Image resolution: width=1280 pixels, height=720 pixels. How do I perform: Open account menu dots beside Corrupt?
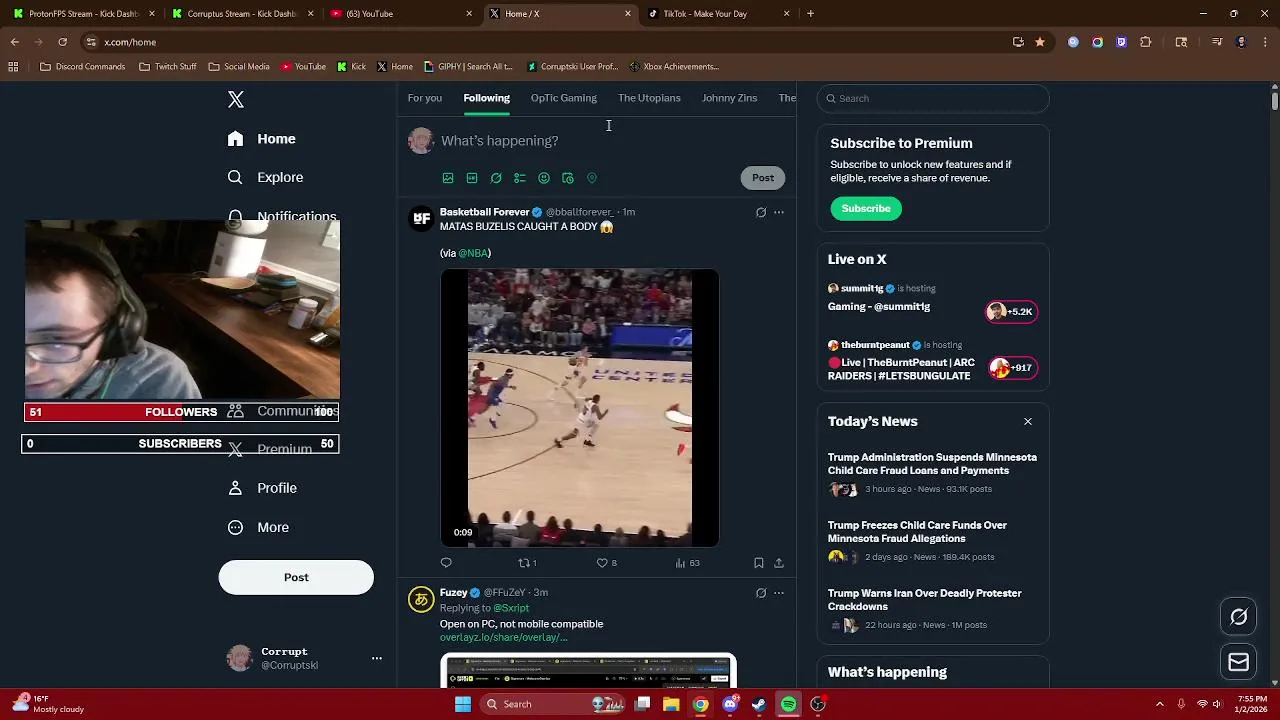pyautogui.click(x=377, y=658)
